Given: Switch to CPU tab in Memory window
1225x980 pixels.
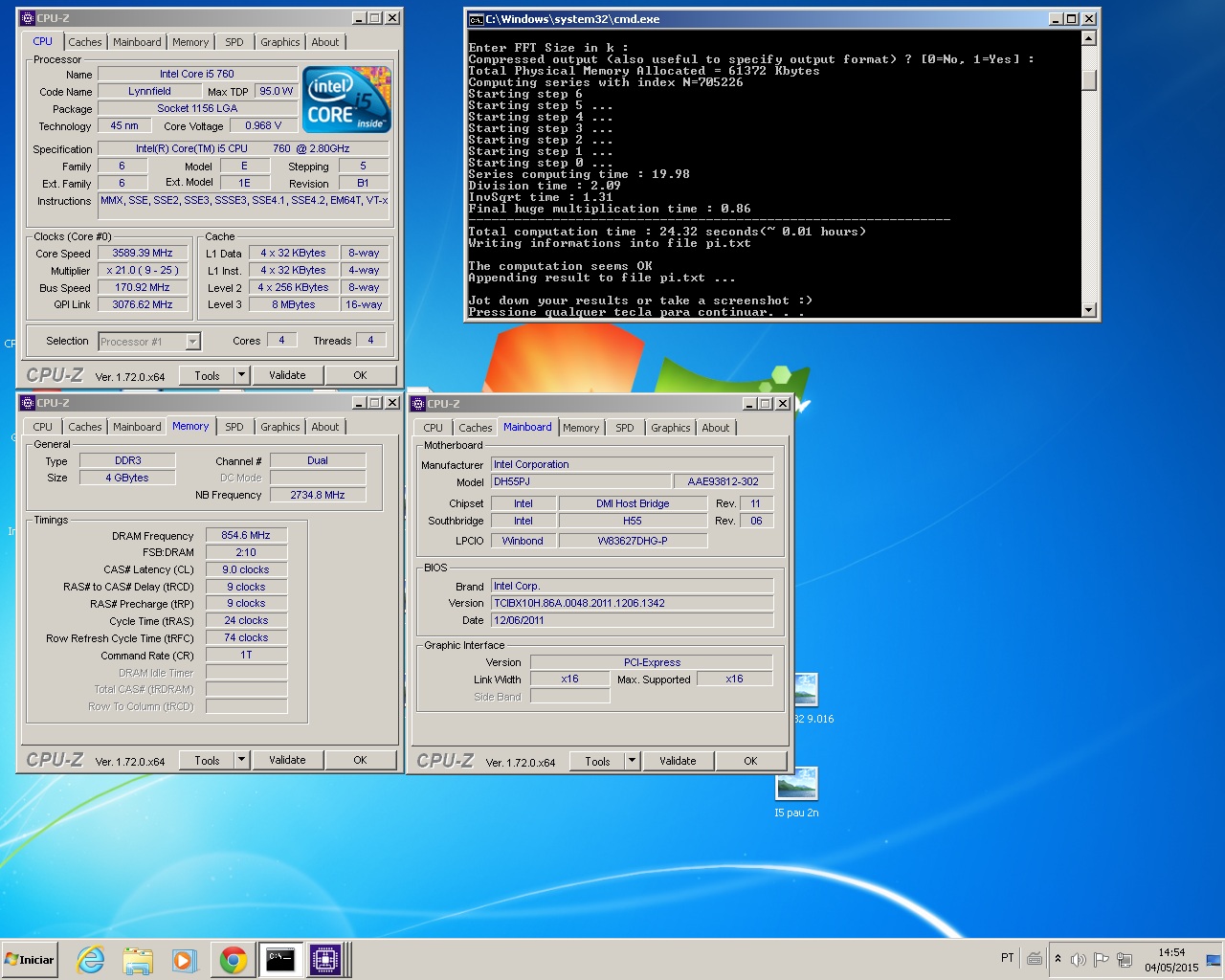Looking at the screenshot, I should click(x=43, y=427).
